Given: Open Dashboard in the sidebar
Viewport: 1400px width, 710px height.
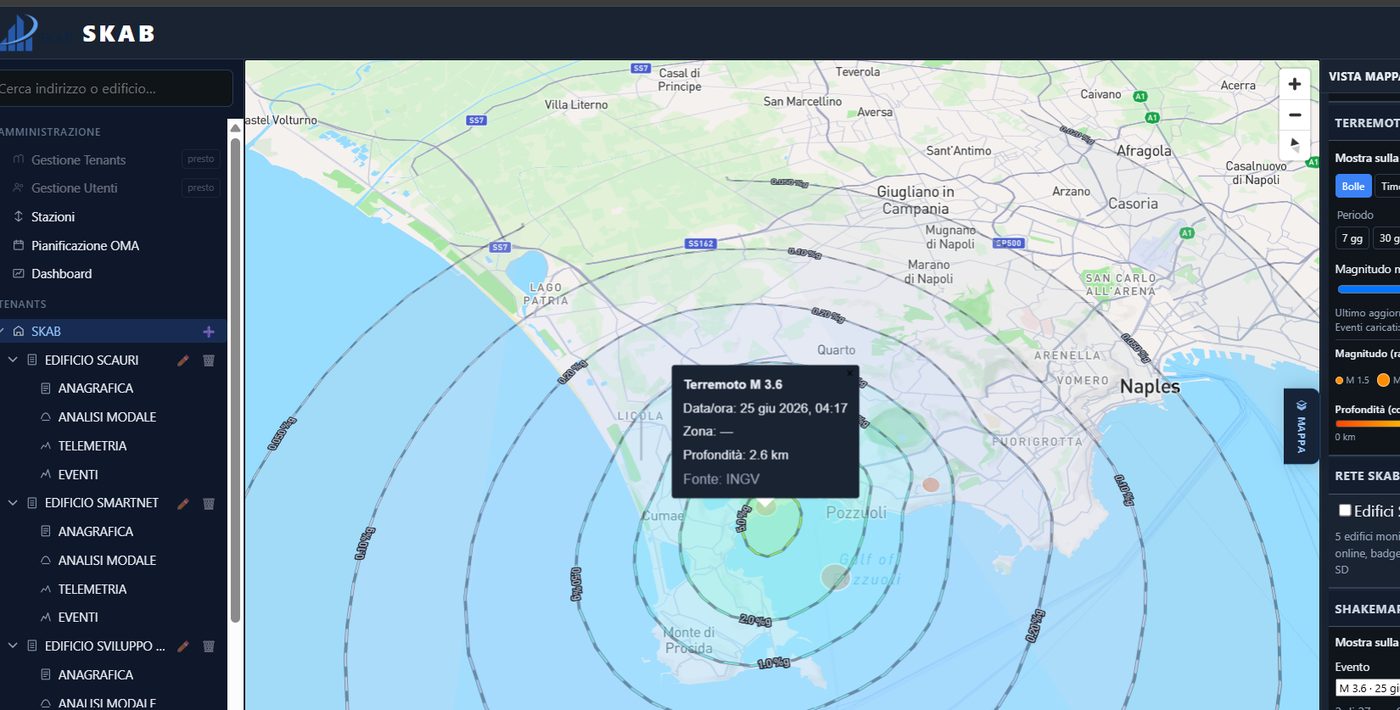Looking at the screenshot, I should click(x=61, y=273).
